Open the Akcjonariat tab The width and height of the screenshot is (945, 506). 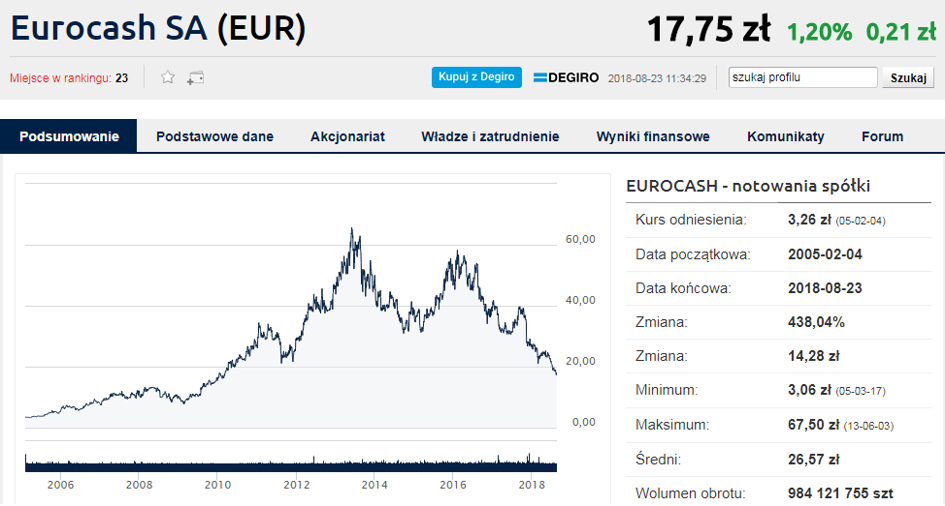click(347, 137)
